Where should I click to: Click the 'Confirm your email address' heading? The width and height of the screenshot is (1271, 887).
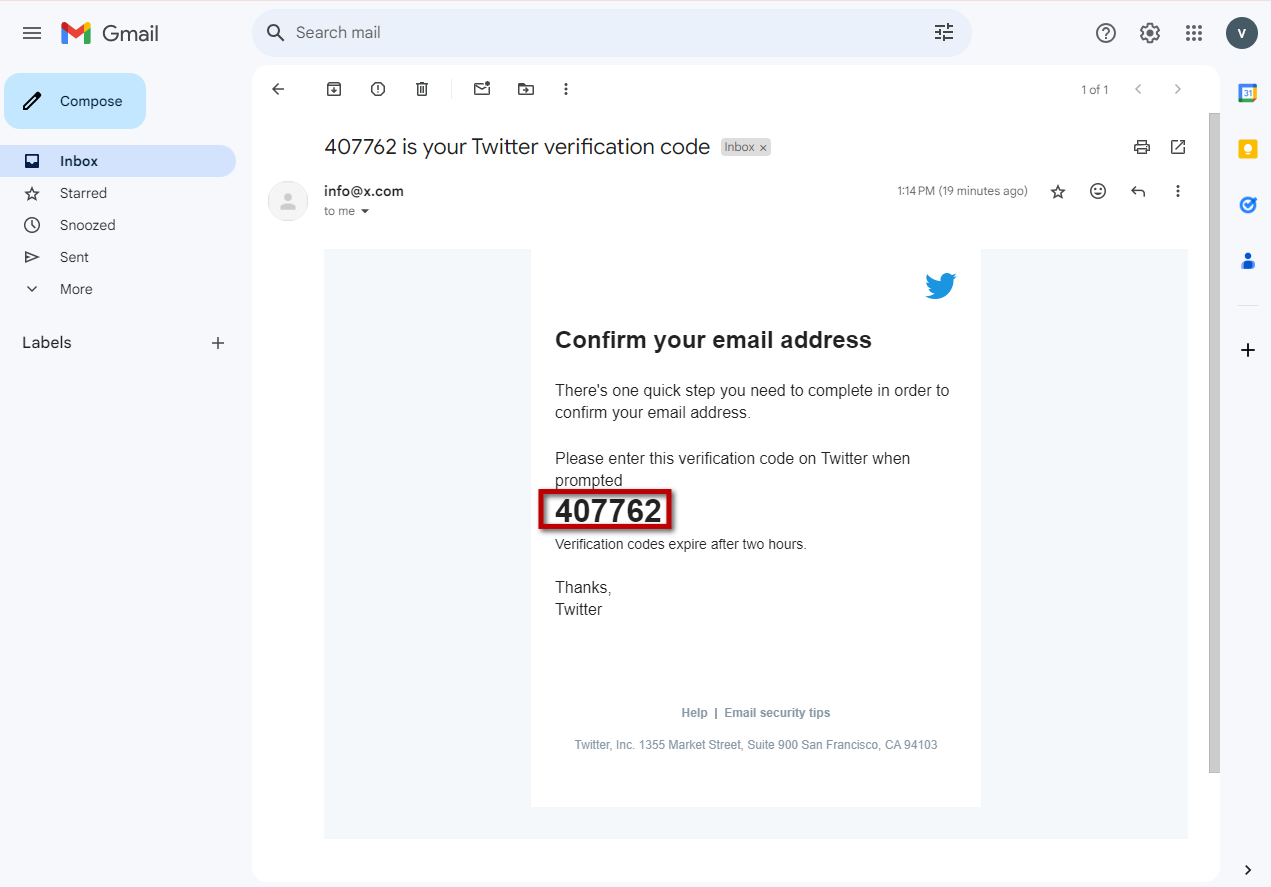[713, 340]
